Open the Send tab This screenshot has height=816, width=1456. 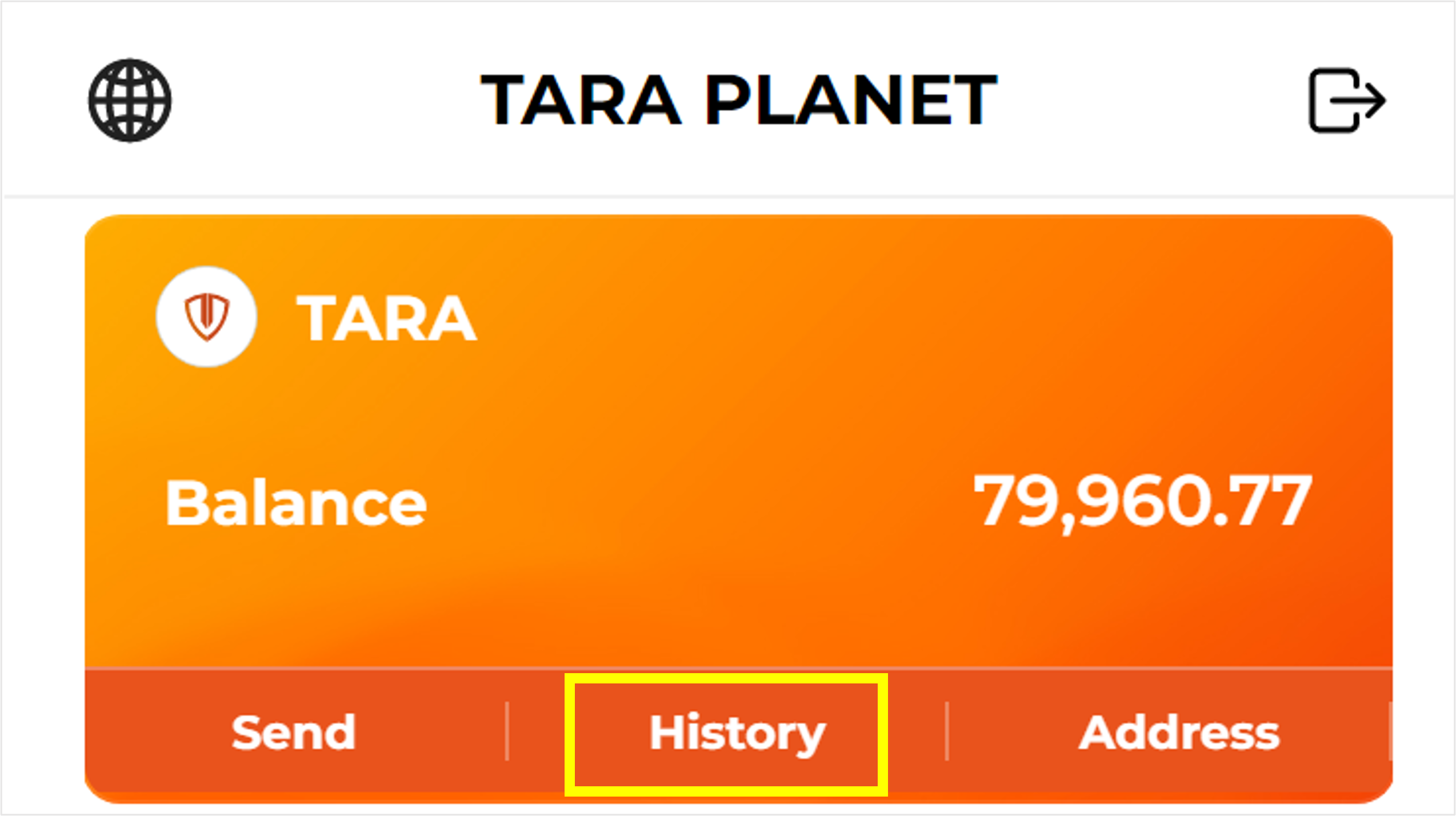tap(294, 733)
